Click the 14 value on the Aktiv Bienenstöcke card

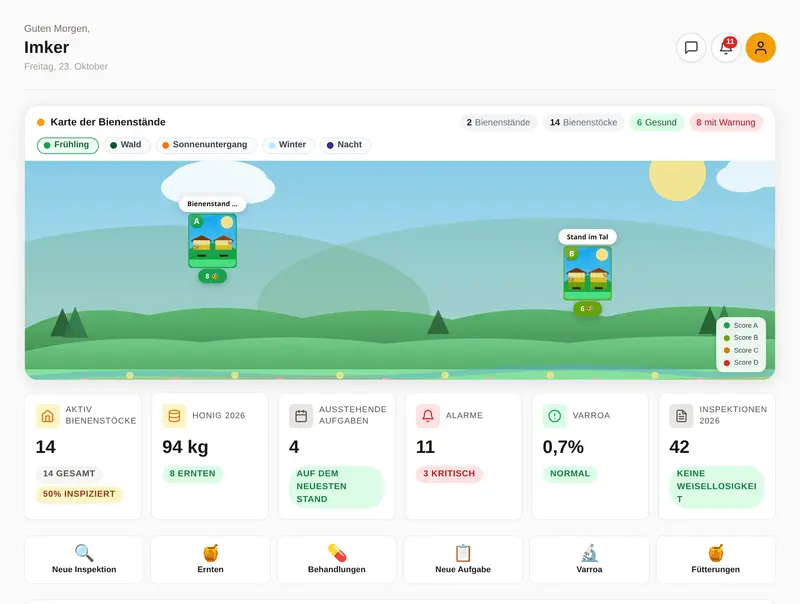[45, 447]
